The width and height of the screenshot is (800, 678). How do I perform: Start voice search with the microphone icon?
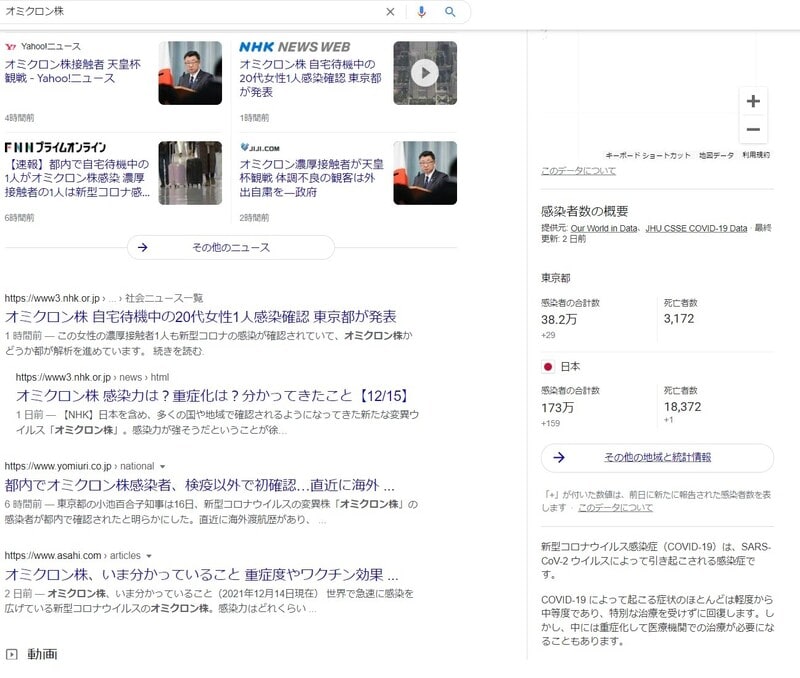point(421,12)
